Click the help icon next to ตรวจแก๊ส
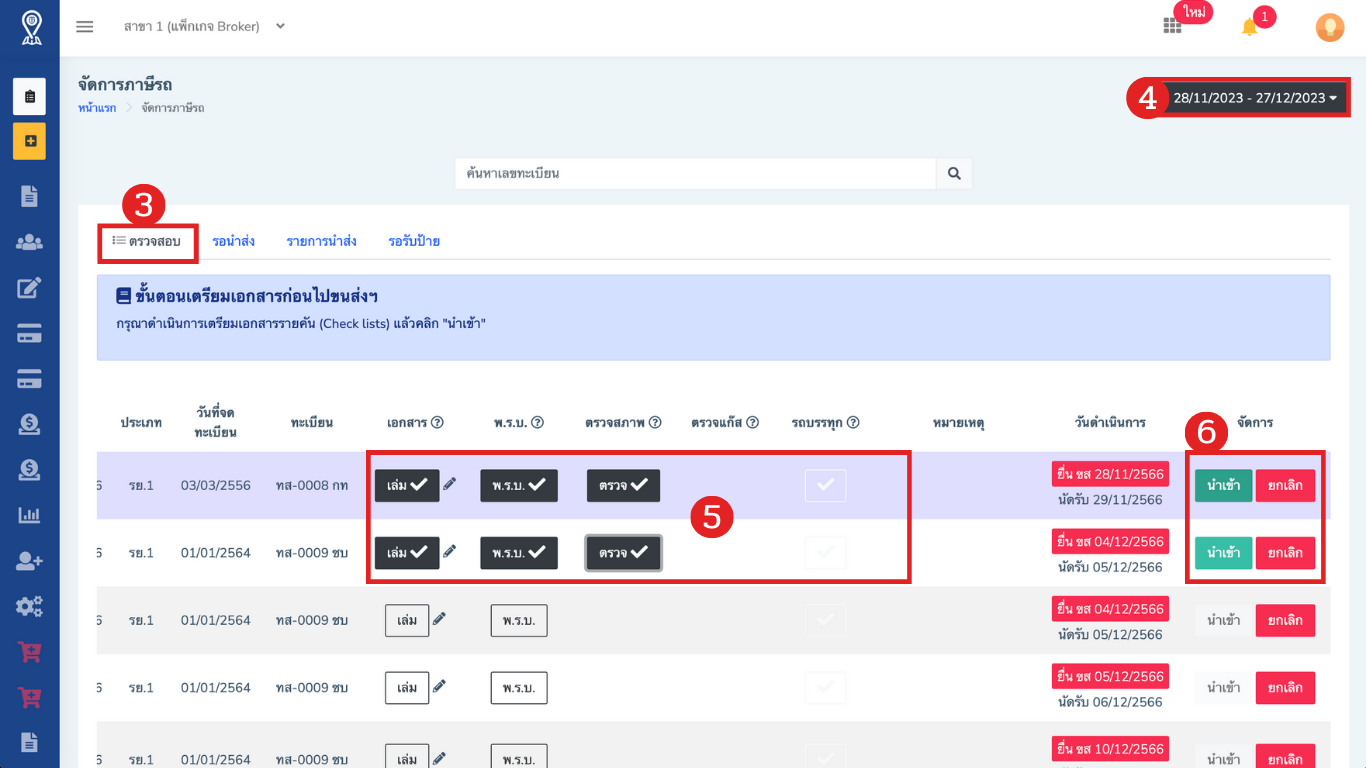The height and width of the screenshot is (768, 1366). [x=752, y=423]
